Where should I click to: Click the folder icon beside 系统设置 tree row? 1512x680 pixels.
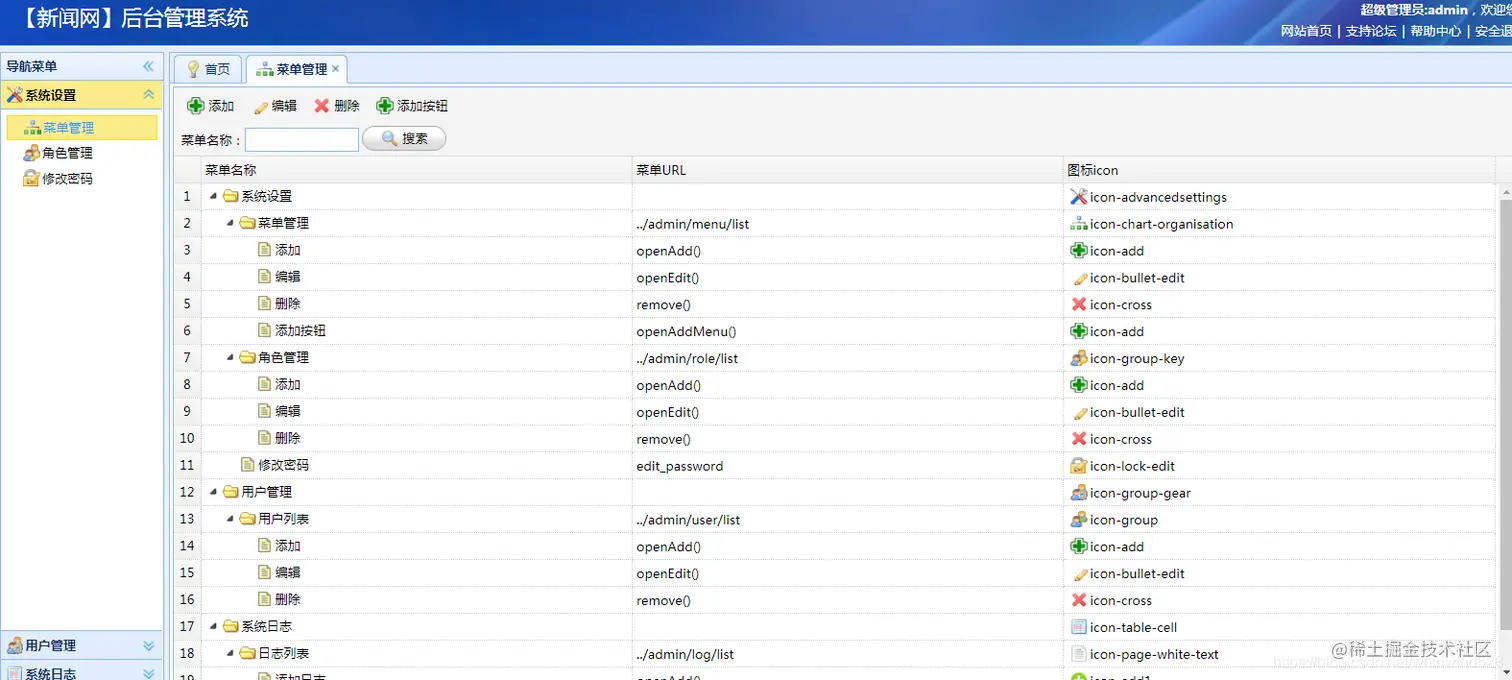click(231, 196)
